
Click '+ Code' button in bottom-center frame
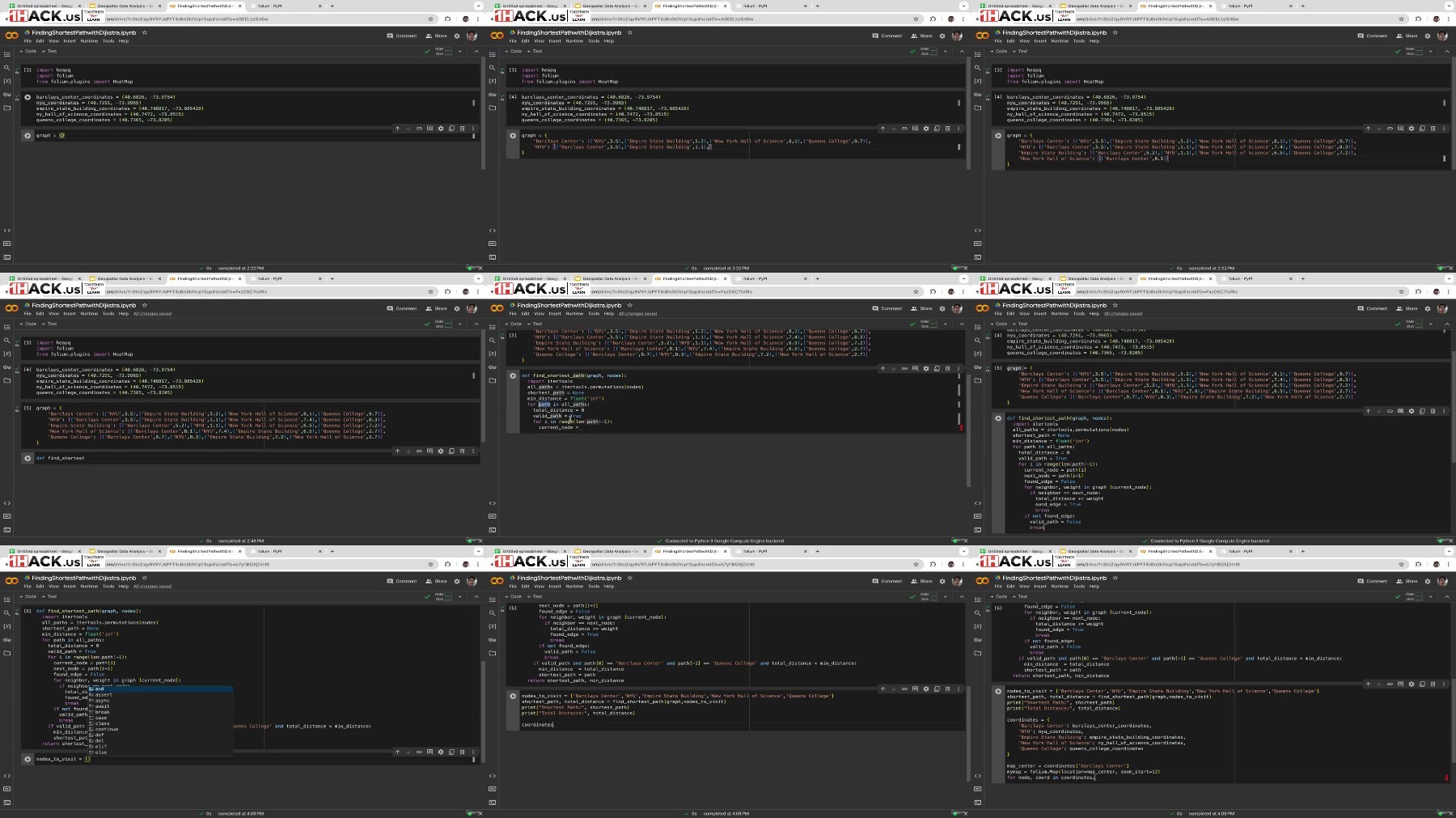click(514, 596)
